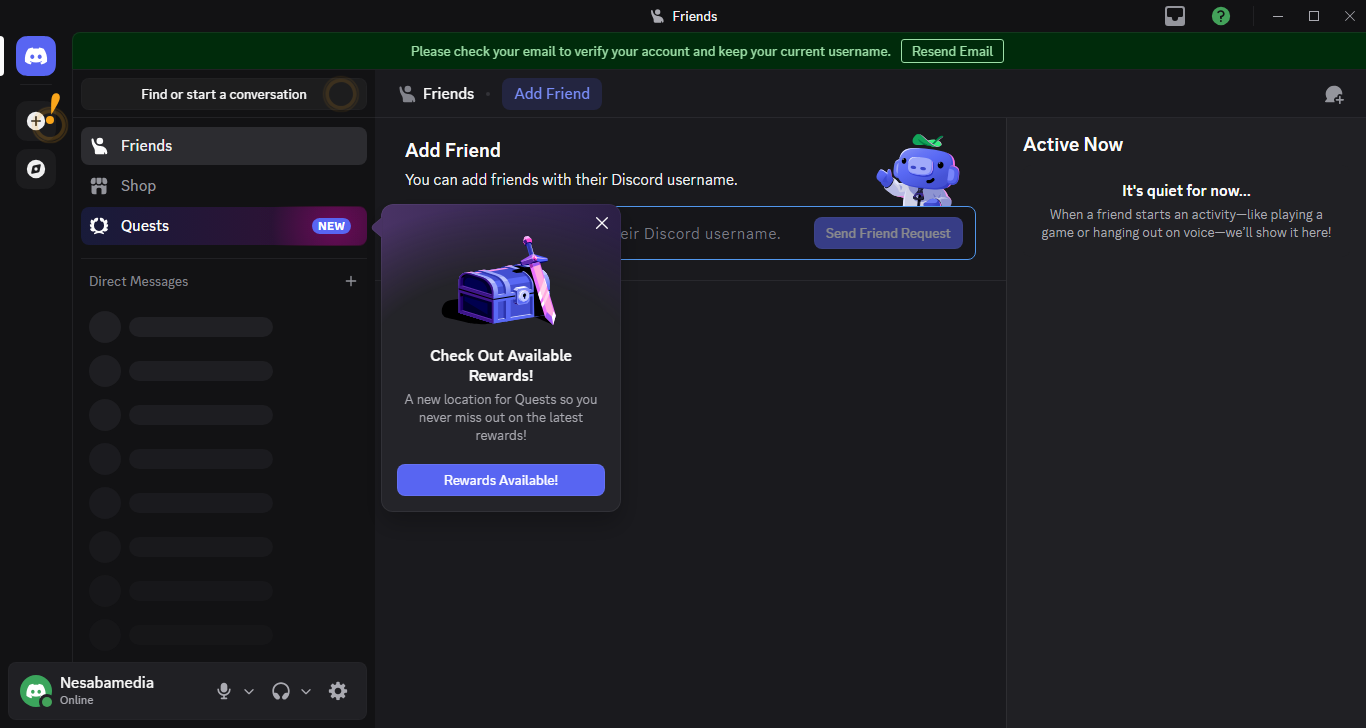Open the Discover servers compass icon
Screen dimensions: 1366x728
point(36,169)
